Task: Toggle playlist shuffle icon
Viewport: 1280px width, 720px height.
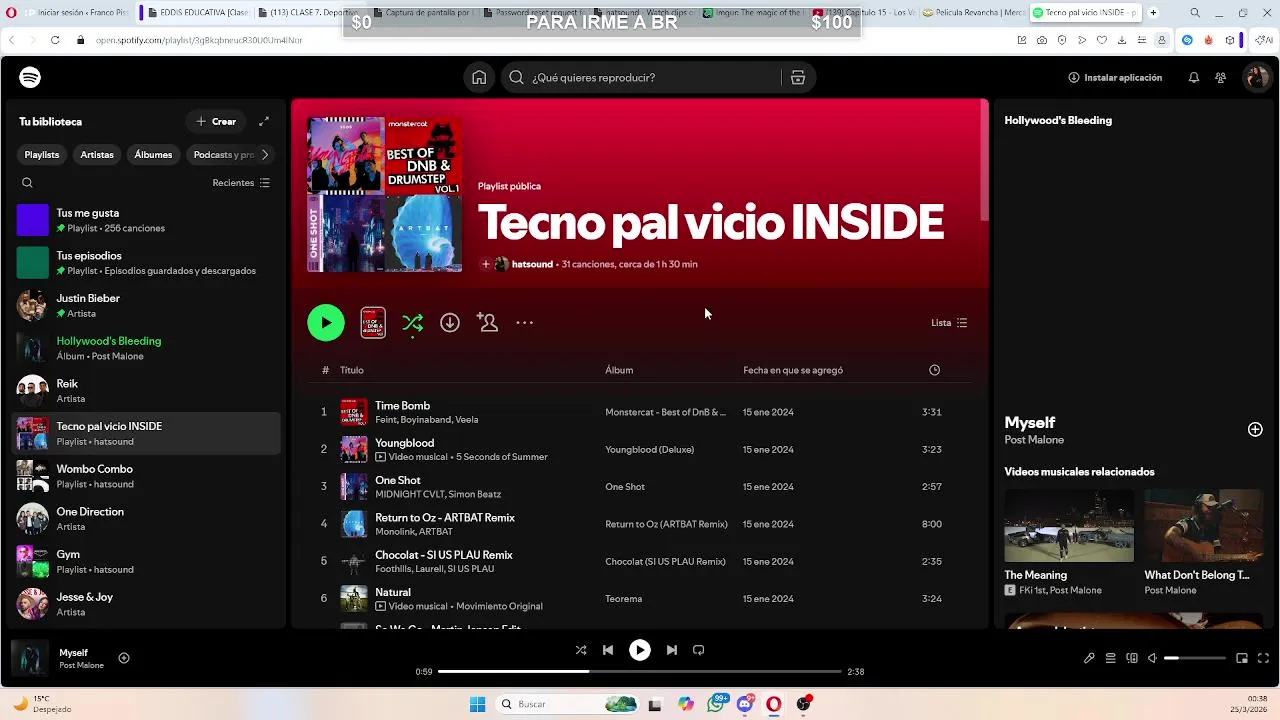Action: [x=412, y=323]
